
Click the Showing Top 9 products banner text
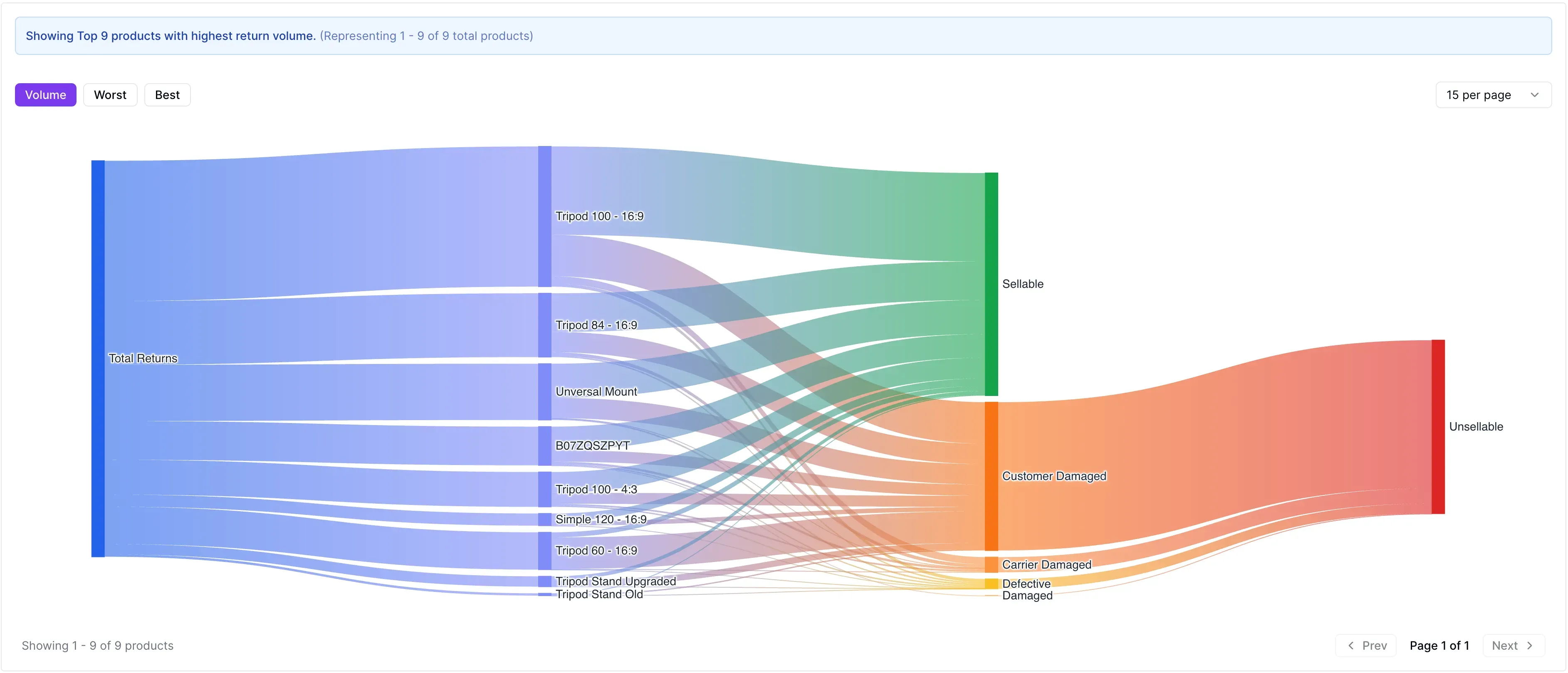[171, 36]
